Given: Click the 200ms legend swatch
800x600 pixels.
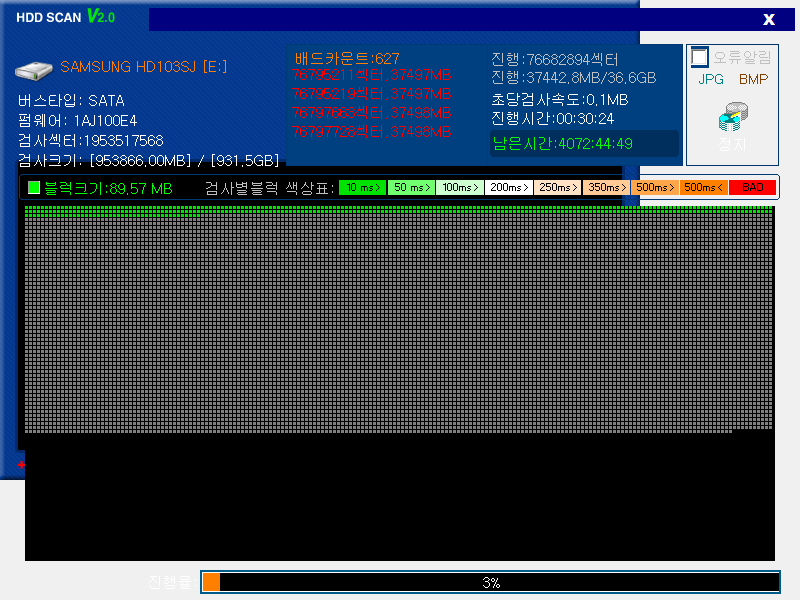Looking at the screenshot, I should 509,188.
